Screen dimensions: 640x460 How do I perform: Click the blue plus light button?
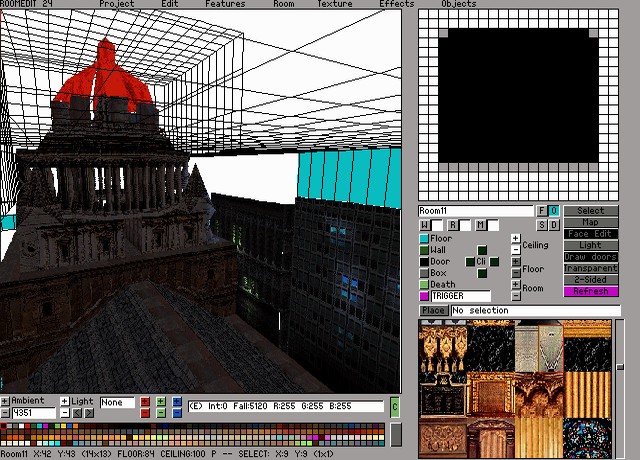tap(177, 402)
